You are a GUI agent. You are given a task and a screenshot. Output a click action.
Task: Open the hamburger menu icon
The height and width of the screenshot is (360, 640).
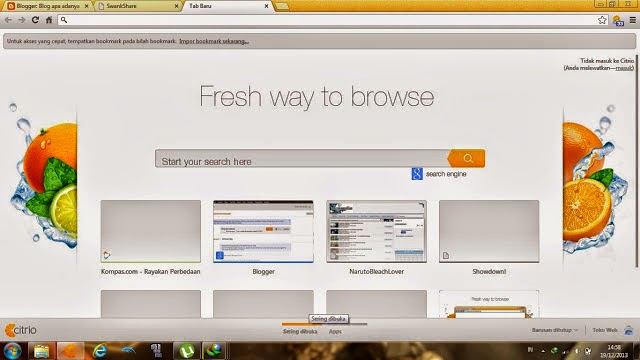click(x=633, y=20)
